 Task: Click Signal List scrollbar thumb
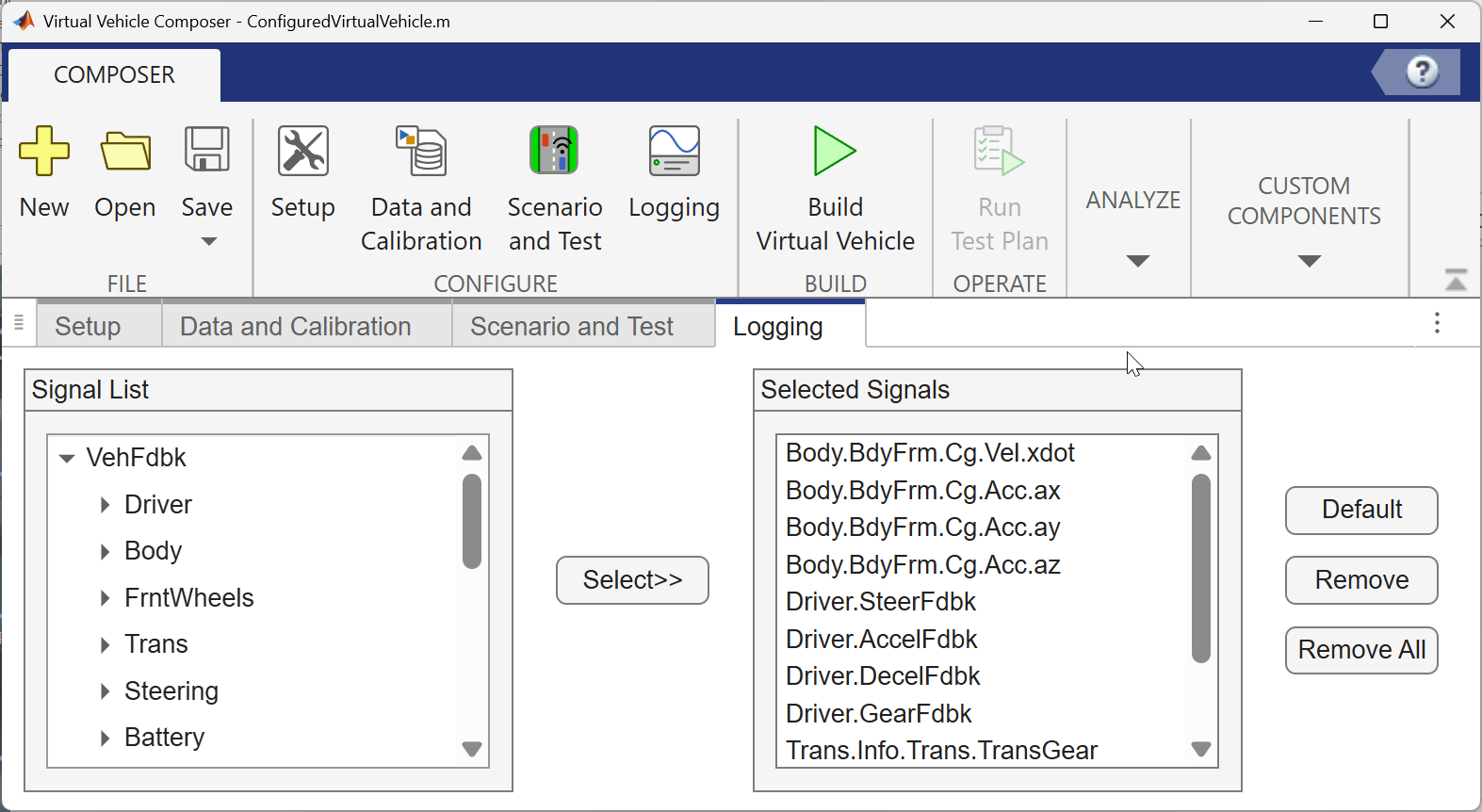[x=472, y=522]
